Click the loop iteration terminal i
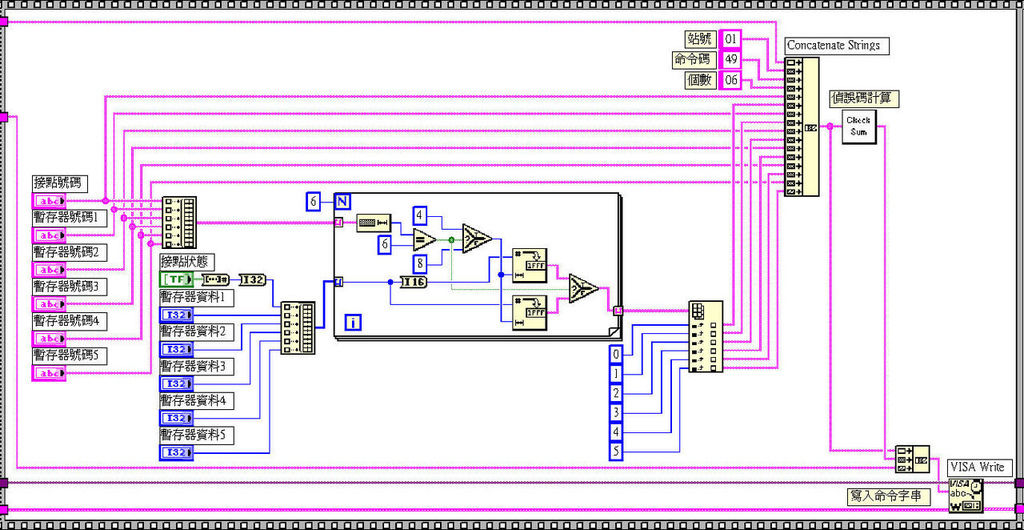The height and width of the screenshot is (530, 1024). click(353, 321)
